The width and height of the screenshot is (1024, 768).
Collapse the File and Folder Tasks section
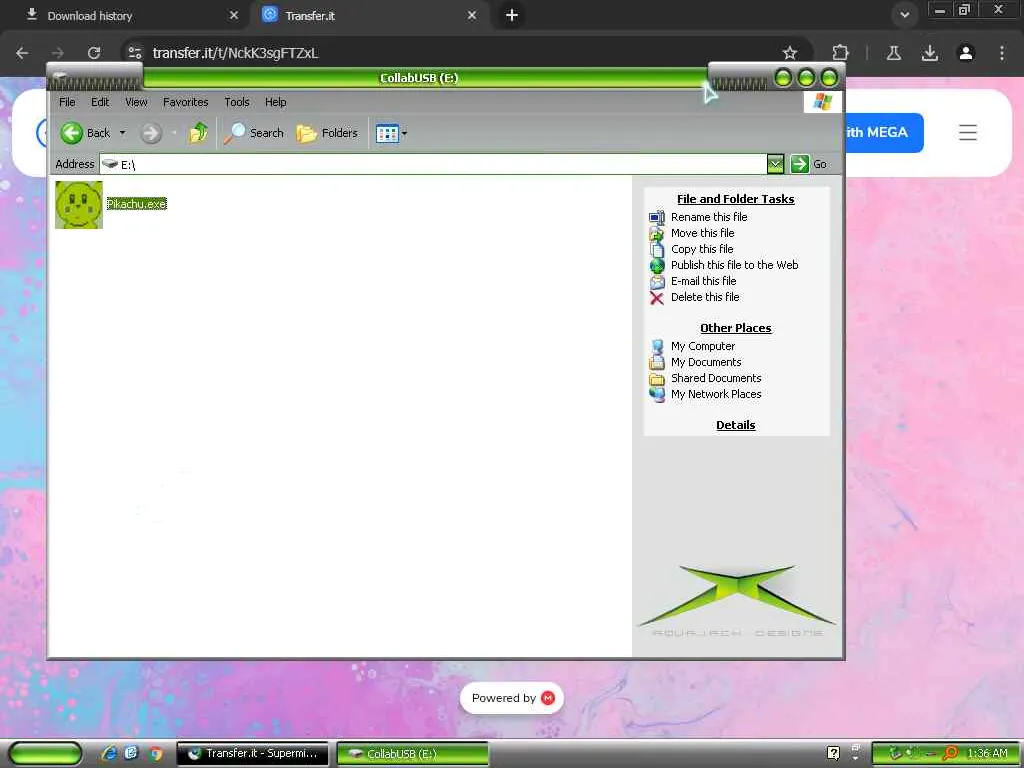[x=735, y=199]
